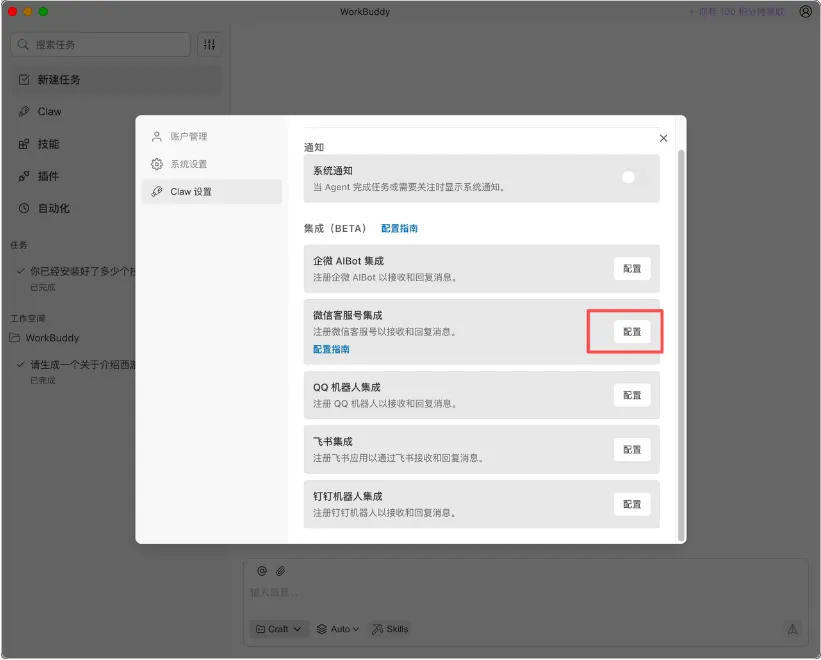Open 新建任务 in the sidebar
Viewport: 821px width, 660px height.
point(116,80)
